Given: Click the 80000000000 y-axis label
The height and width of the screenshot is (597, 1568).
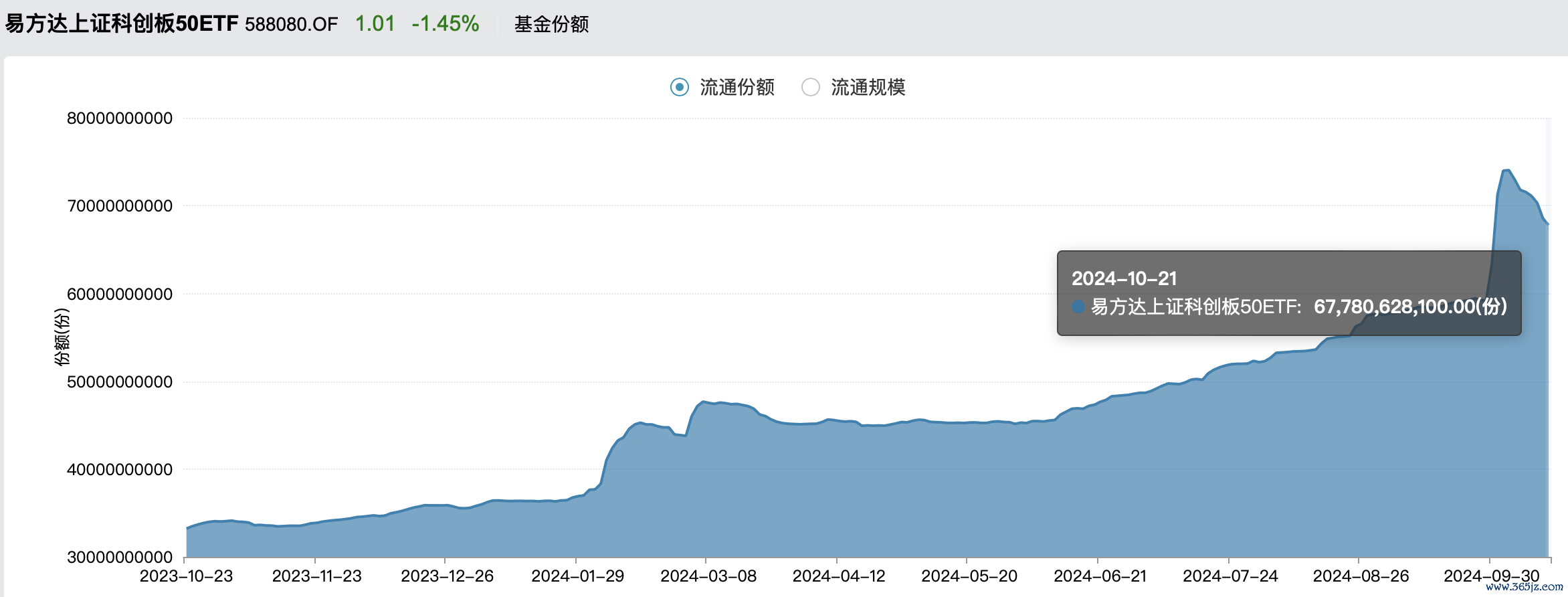Looking at the screenshot, I should [x=120, y=118].
